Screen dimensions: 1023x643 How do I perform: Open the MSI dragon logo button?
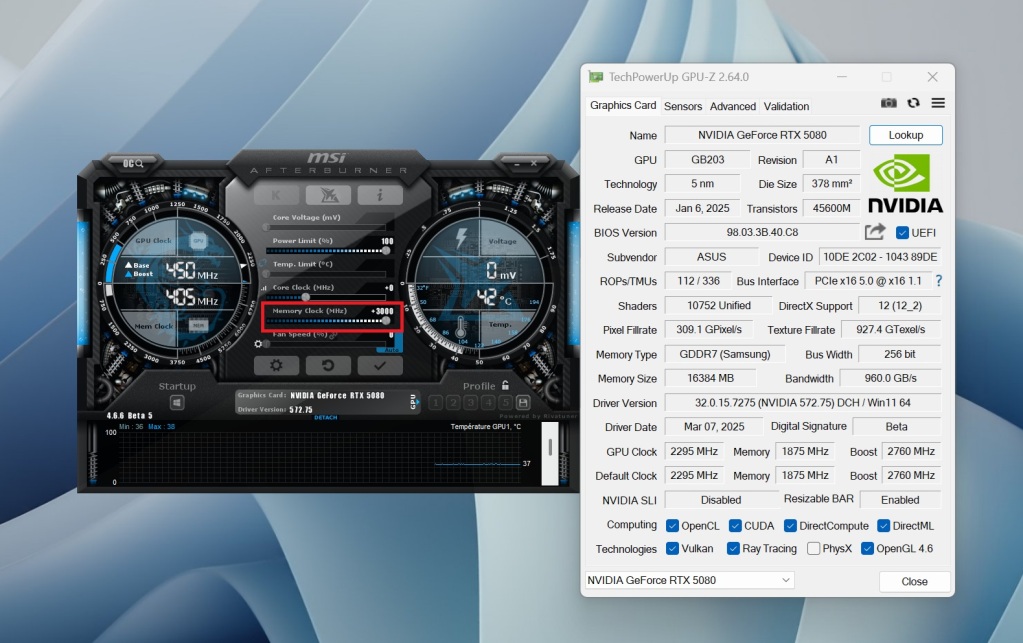point(328,194)
